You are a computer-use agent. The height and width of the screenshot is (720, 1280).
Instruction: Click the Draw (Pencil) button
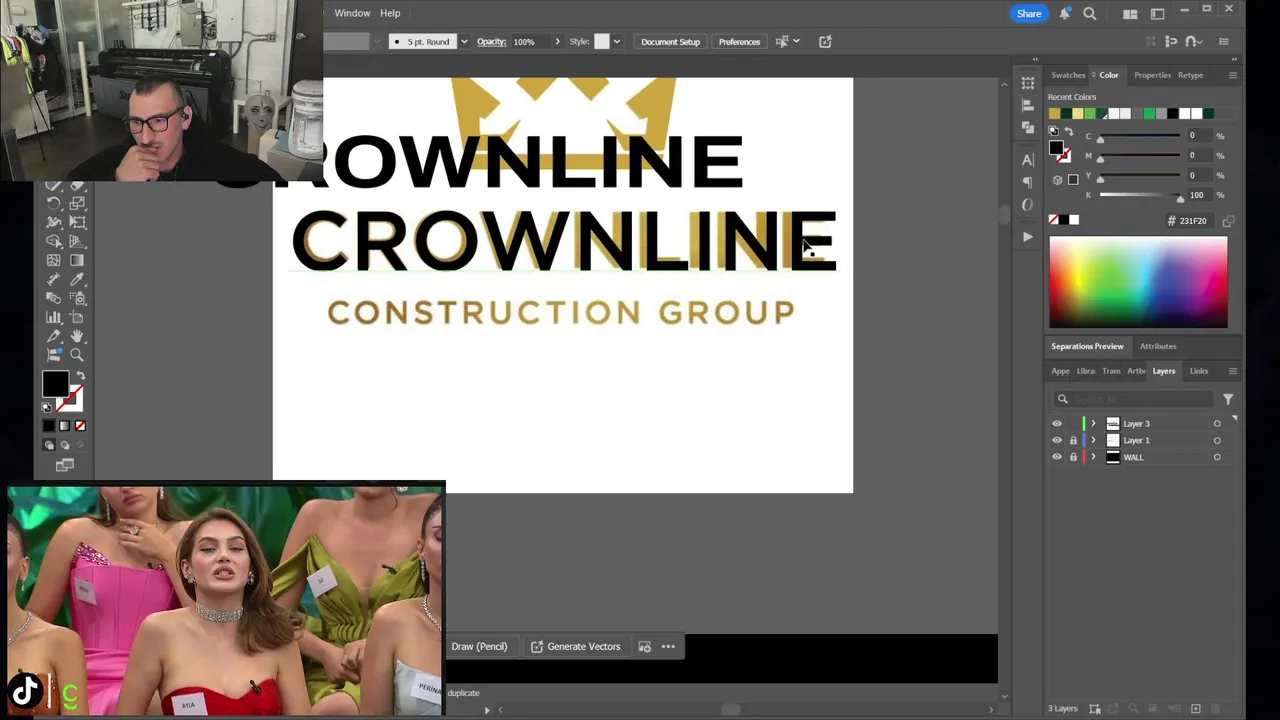[479, 647]
